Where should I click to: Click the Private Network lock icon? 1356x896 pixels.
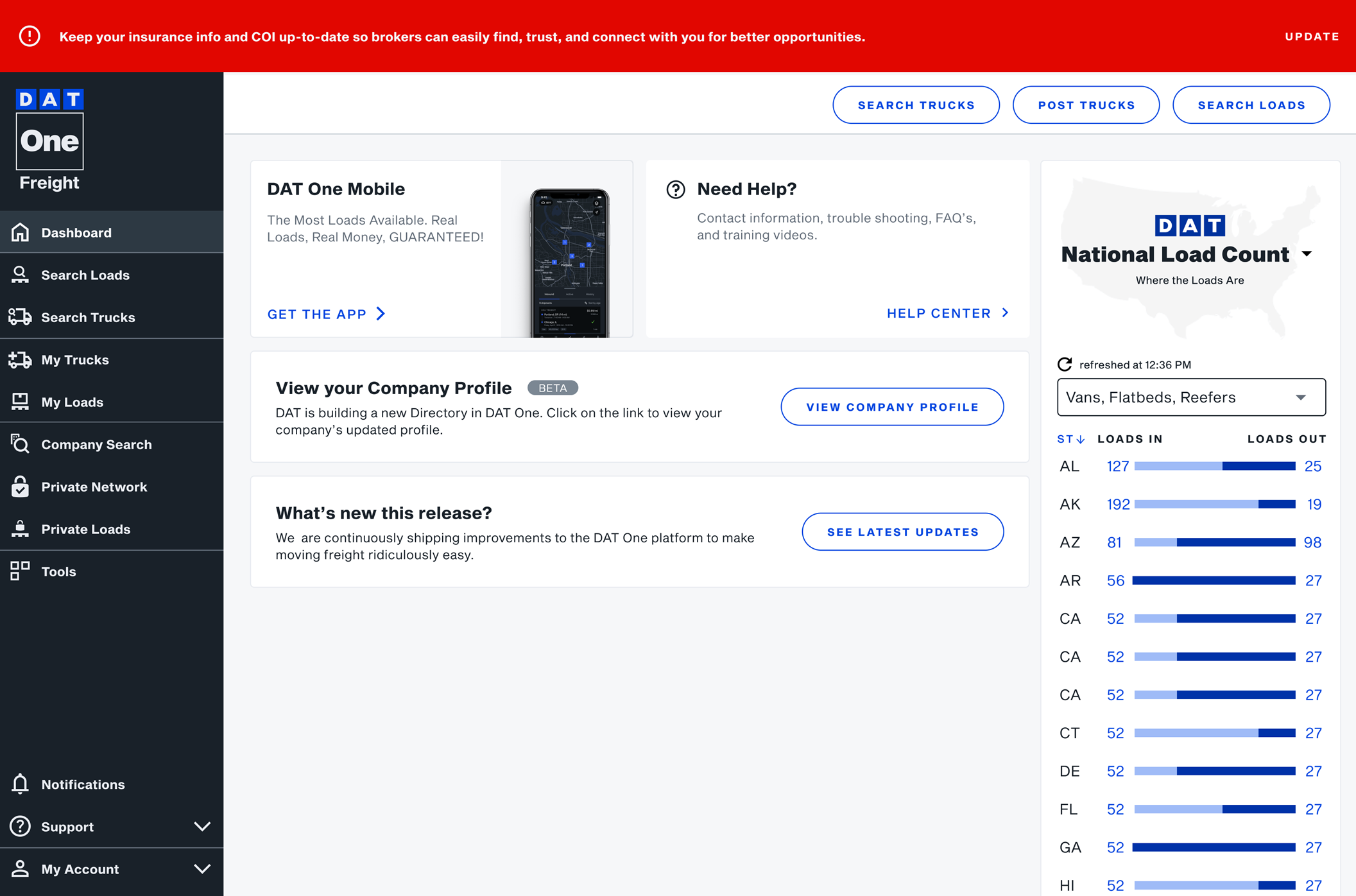click(21, 487)
